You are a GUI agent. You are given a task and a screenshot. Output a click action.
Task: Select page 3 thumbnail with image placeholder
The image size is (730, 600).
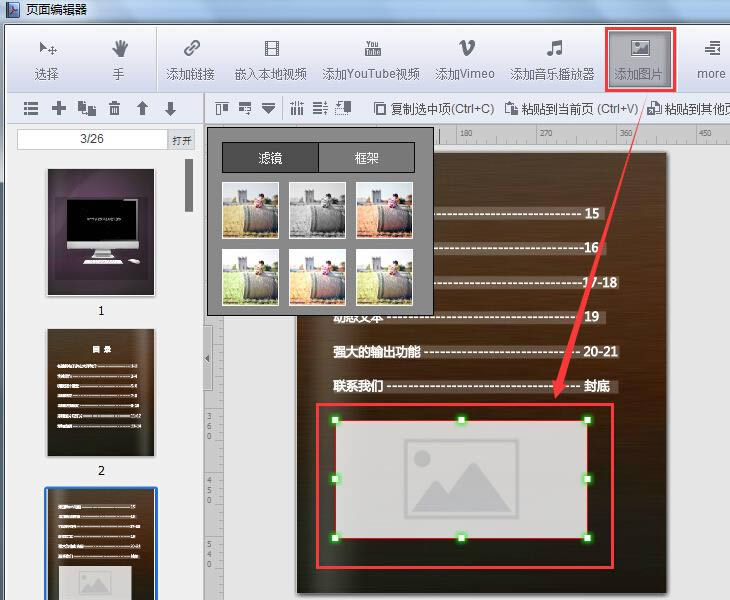(101, 544)
